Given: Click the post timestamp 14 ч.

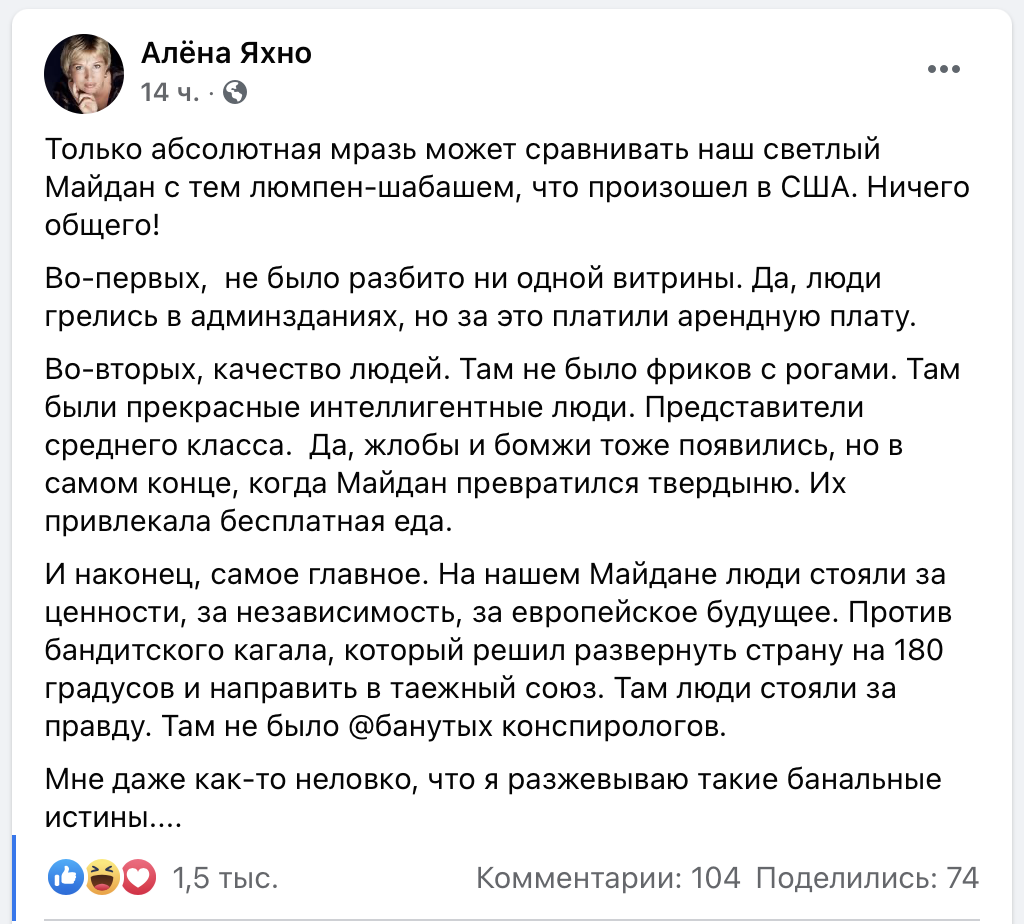Looking at the screenshot, I should (x=170, y=93).
